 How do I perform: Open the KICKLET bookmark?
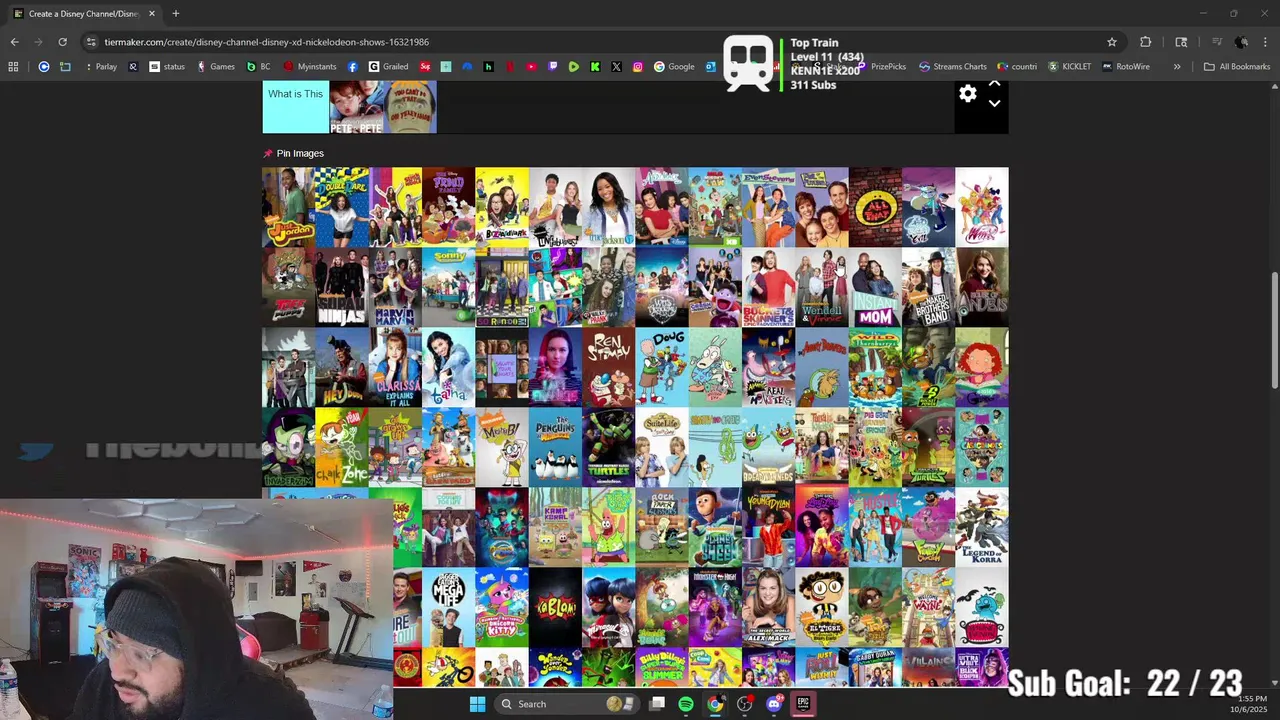pos(1070,67)
